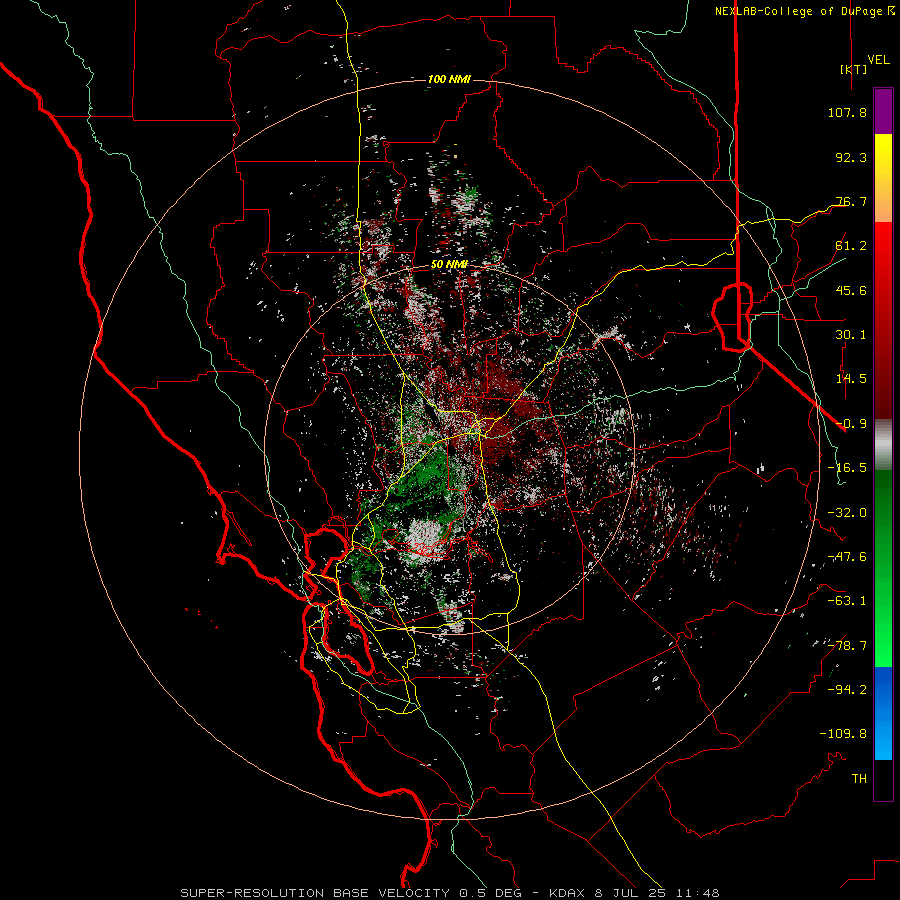Click the -109.8 velocity scale label
Viewport: 900px width, 900px height.
[x=843, y=734]
